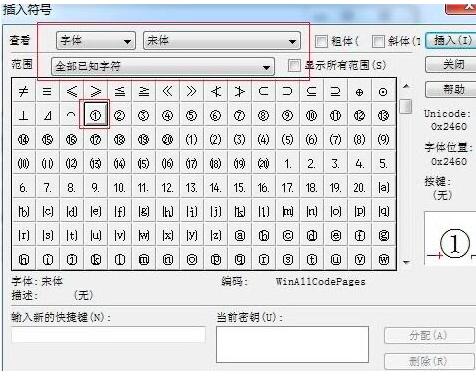Select the symbol '6.' in grid

click(x=23, y=187)
